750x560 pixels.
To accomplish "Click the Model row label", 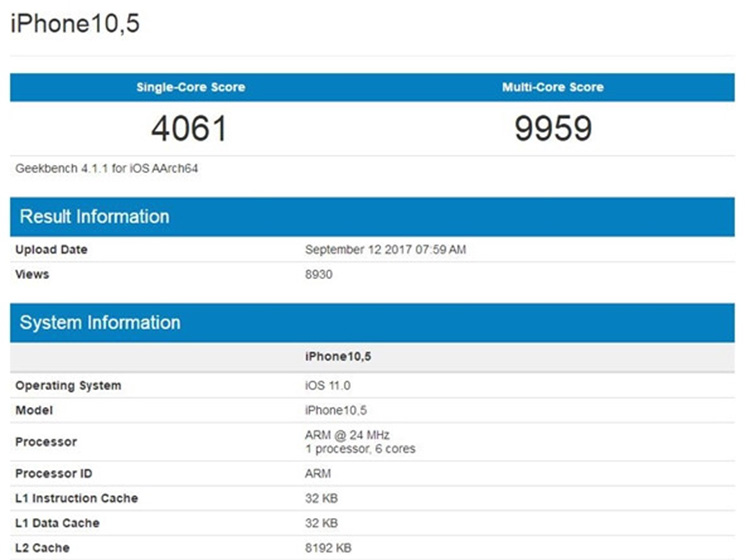I will coord(34,410).
